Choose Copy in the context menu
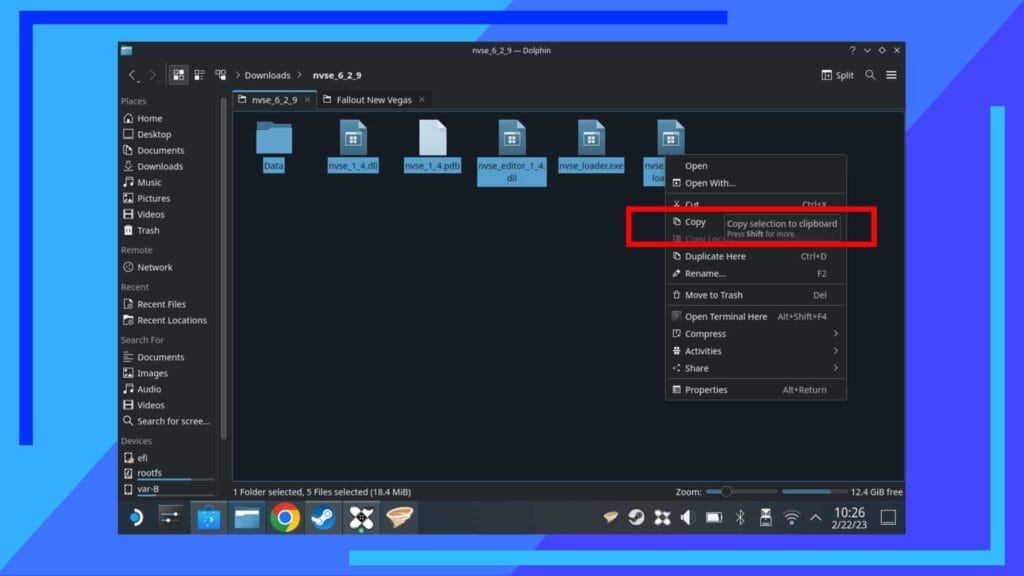The height and width of the screenshot is (576, 1024). (x=695, y=222)
